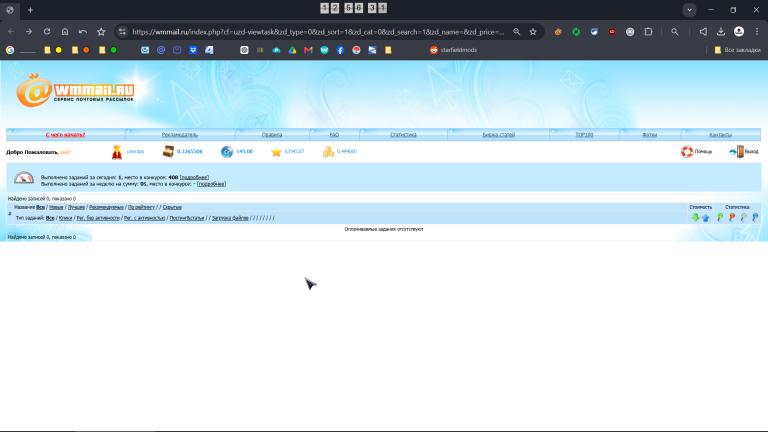Screen dimensions: 768x432
Task: Click the gold star rating icon
Action: [276, 152]
